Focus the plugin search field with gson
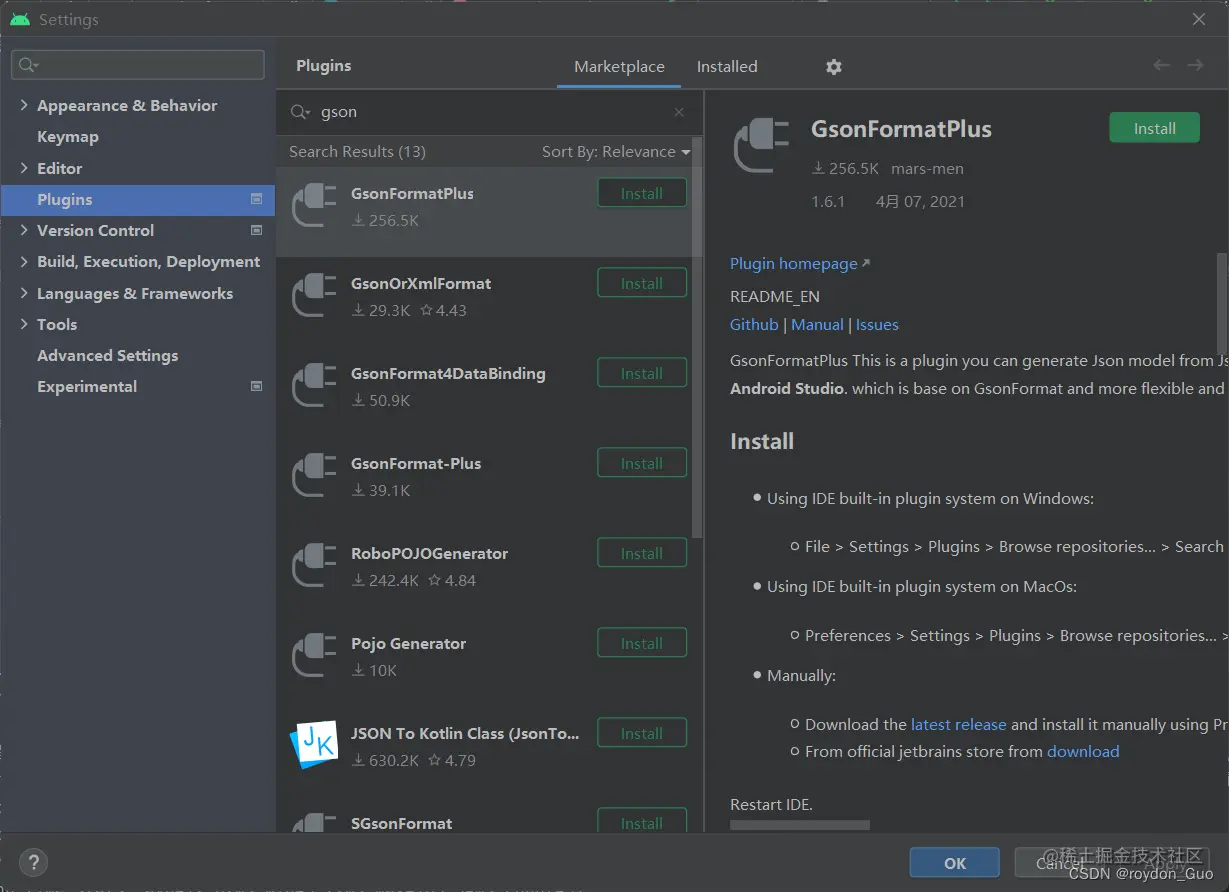The height and width of the screenshot is (892, 1229). 490,112
